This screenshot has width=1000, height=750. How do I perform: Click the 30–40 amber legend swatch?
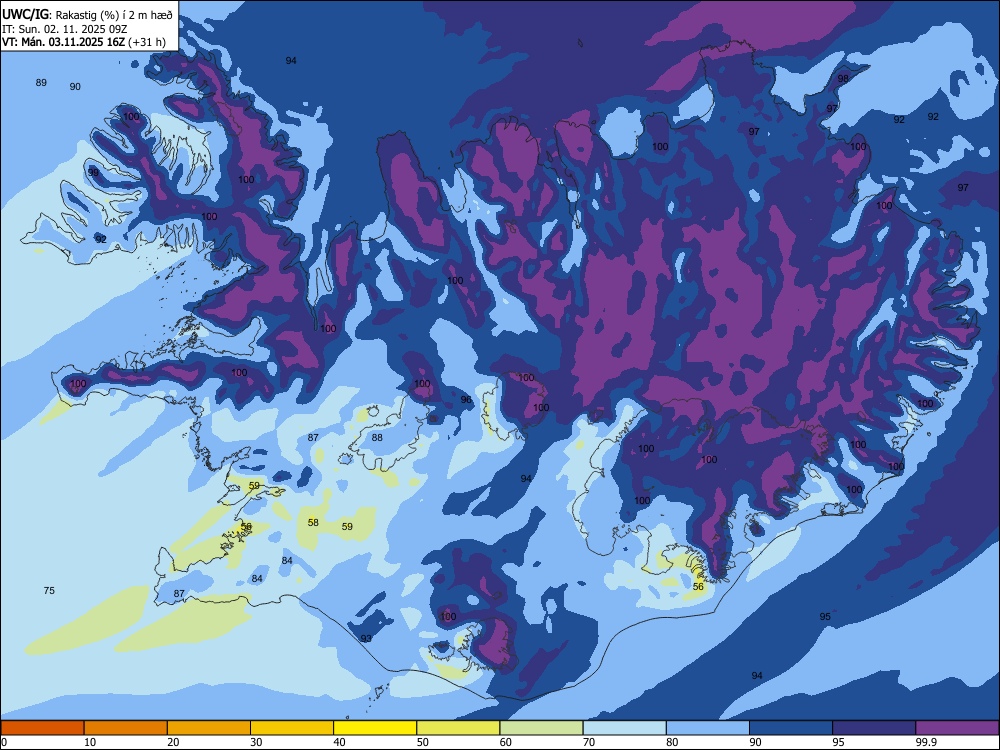[292, 728]
